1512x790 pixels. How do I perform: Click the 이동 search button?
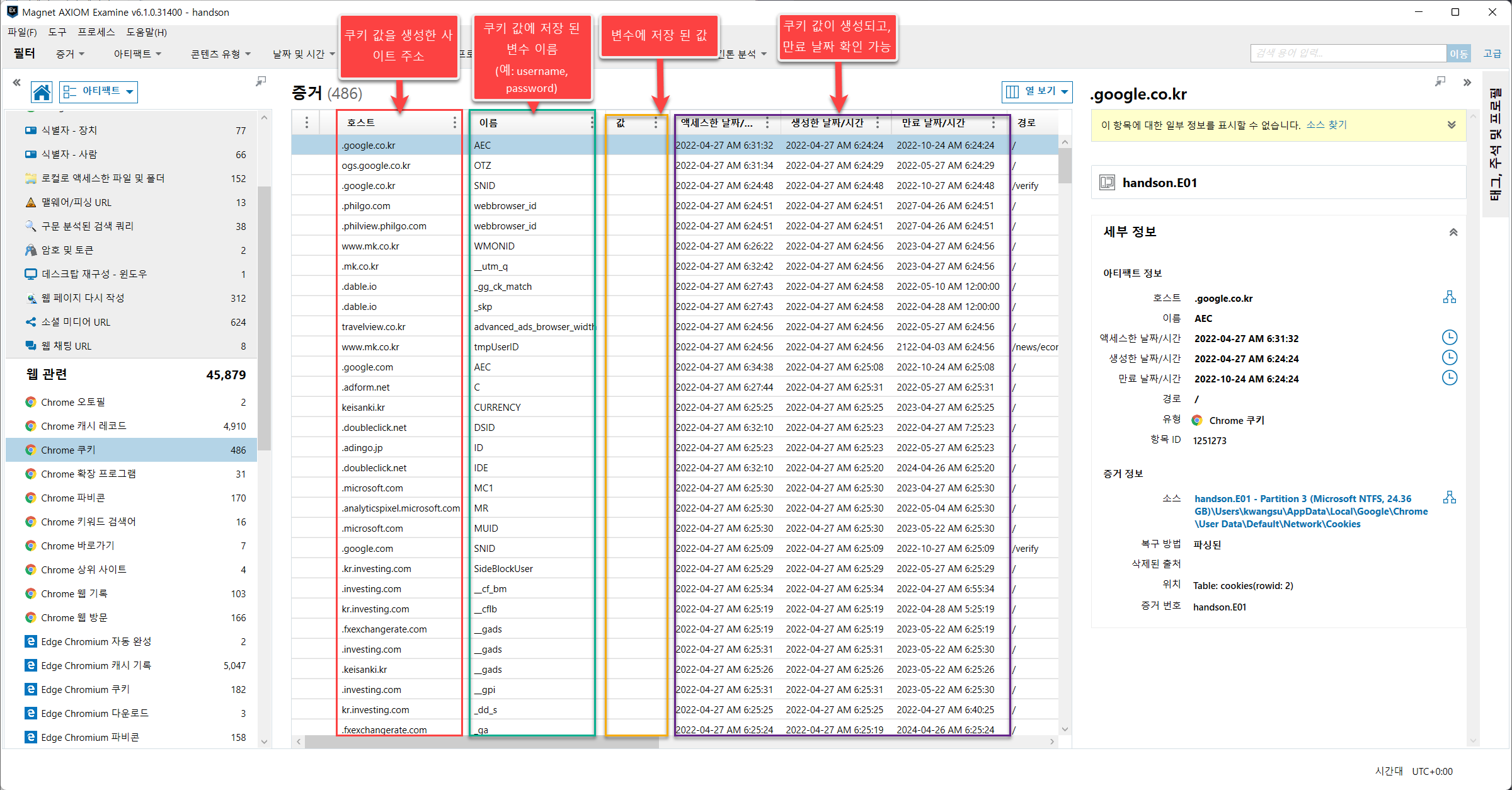pyautogui.click(x=1458, y=54)
